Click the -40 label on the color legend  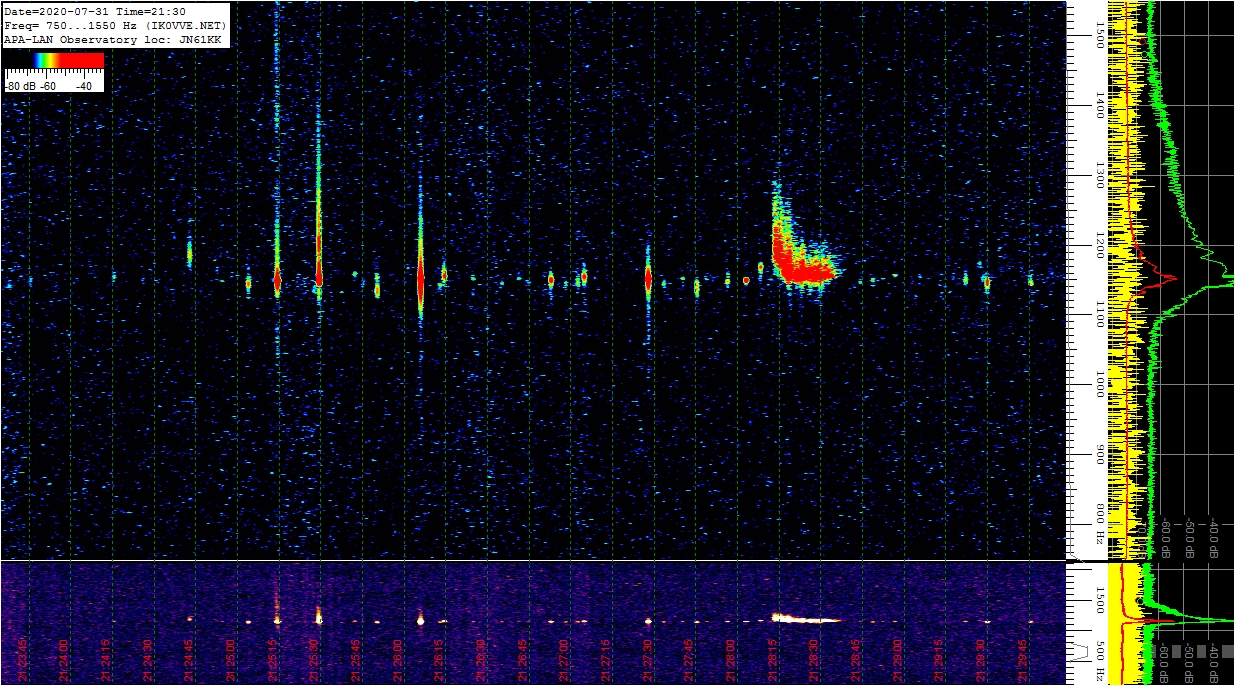(84, 86)
